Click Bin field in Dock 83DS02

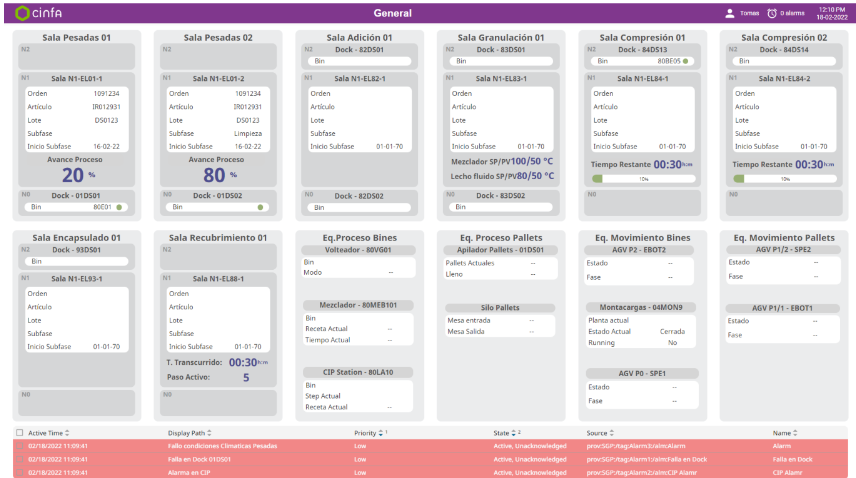click(x=501, y=207)
